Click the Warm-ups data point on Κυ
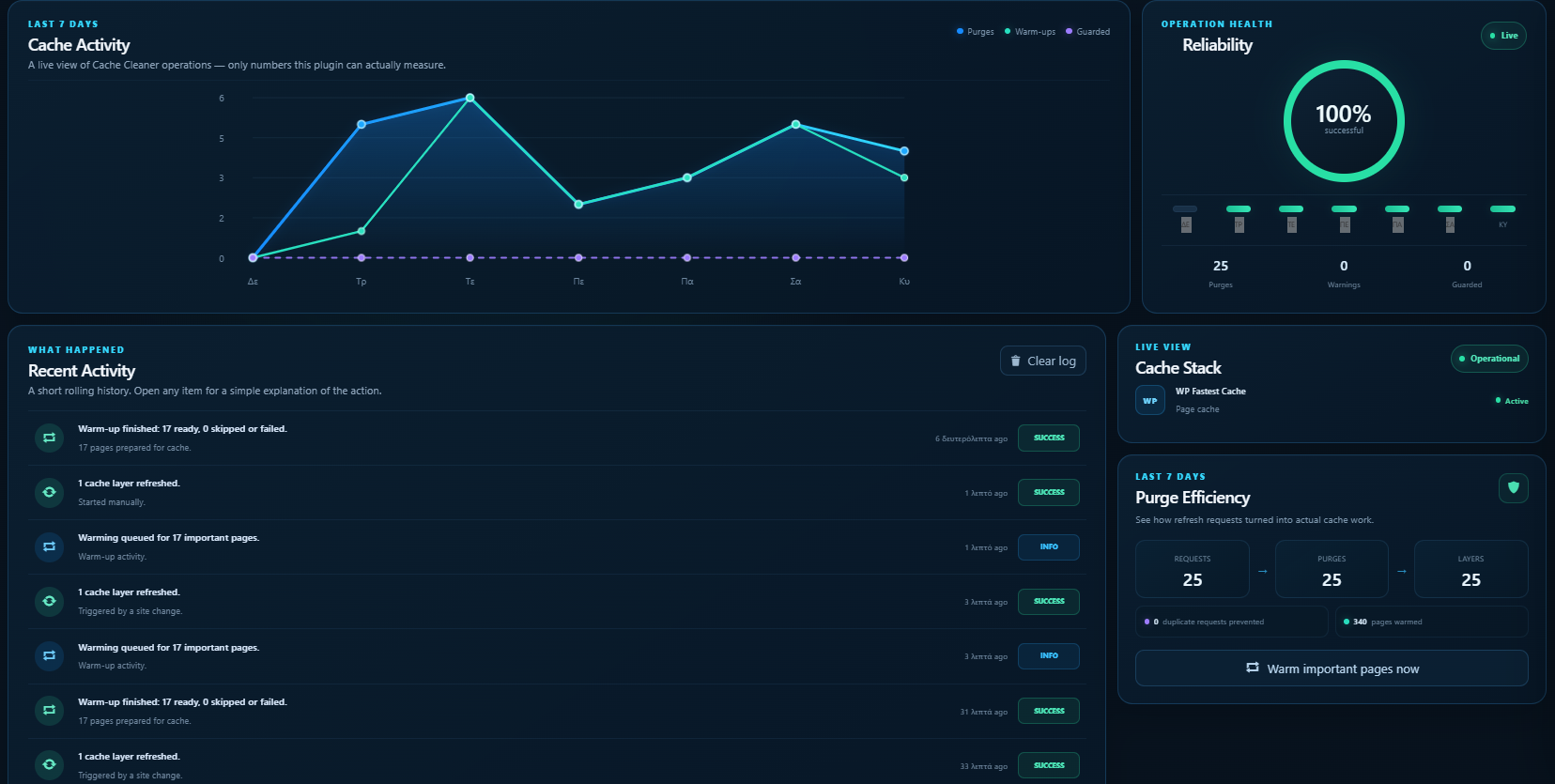This screenshot has width=1555, height=784. point(904,177)
